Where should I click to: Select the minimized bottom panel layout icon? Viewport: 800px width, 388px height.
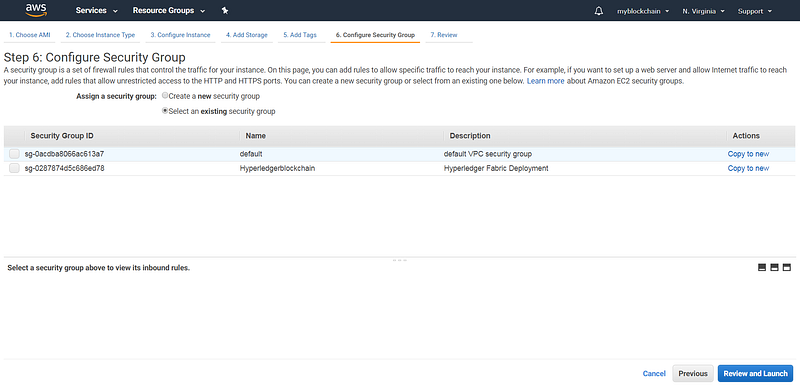pyautogui.click(x=762, y=268)
